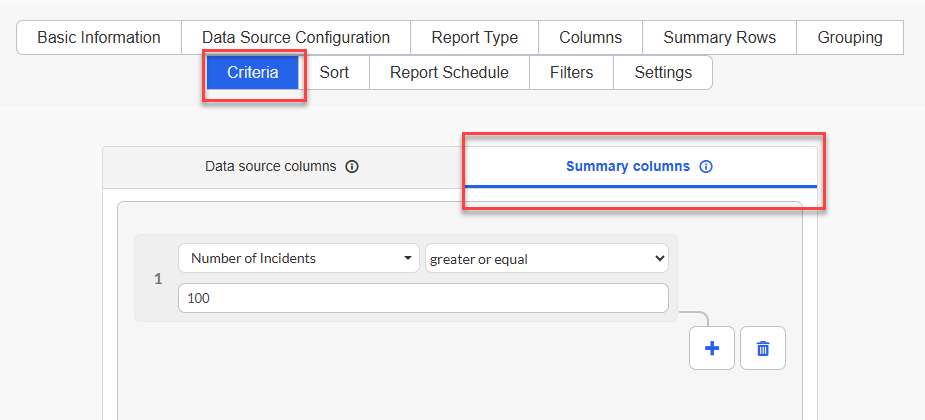Open the Sort tab
925x420 pixels.
[x=334, y=73]
